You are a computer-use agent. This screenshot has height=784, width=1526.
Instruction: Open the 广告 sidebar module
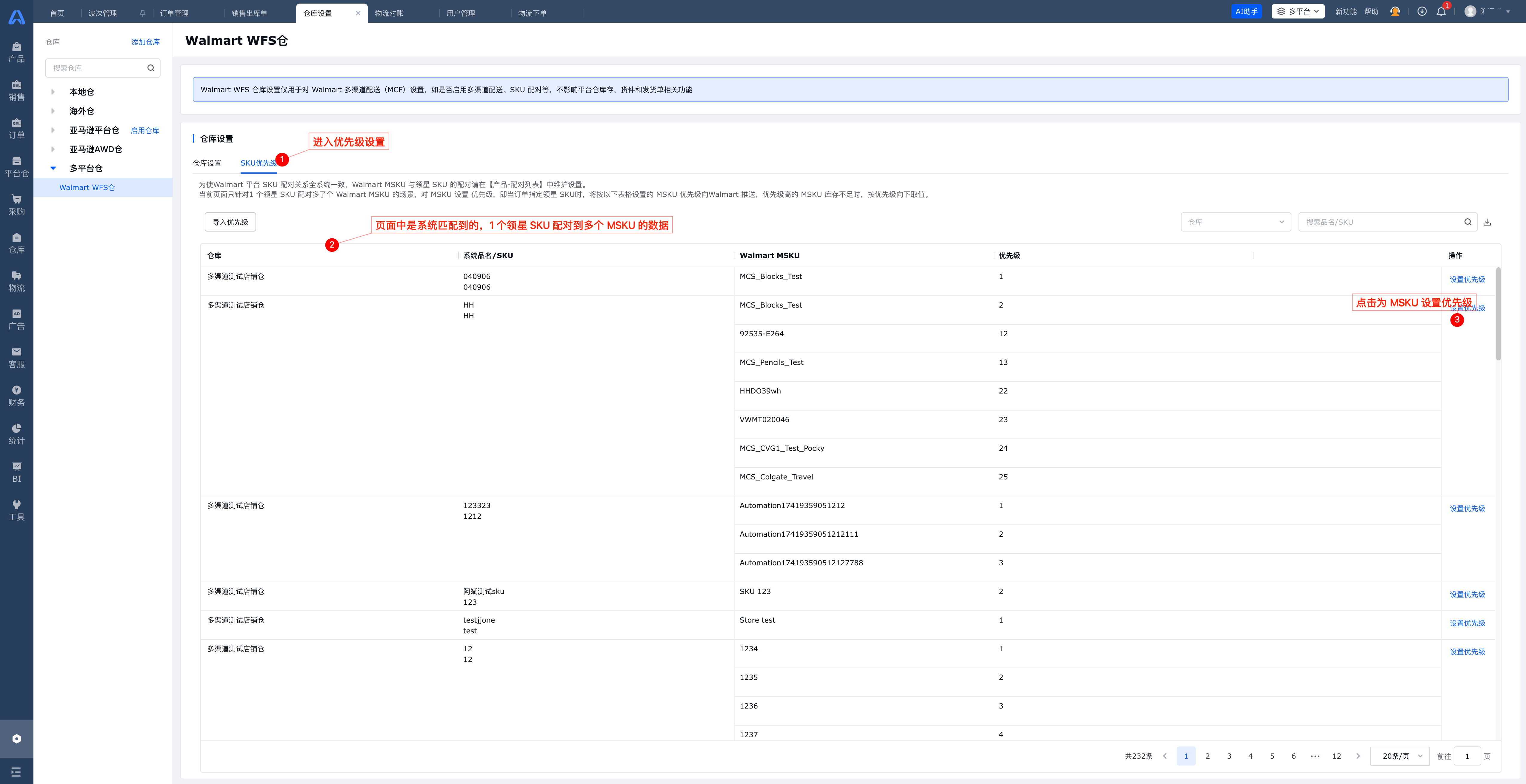pyautogui.click(x=17, y=320)
